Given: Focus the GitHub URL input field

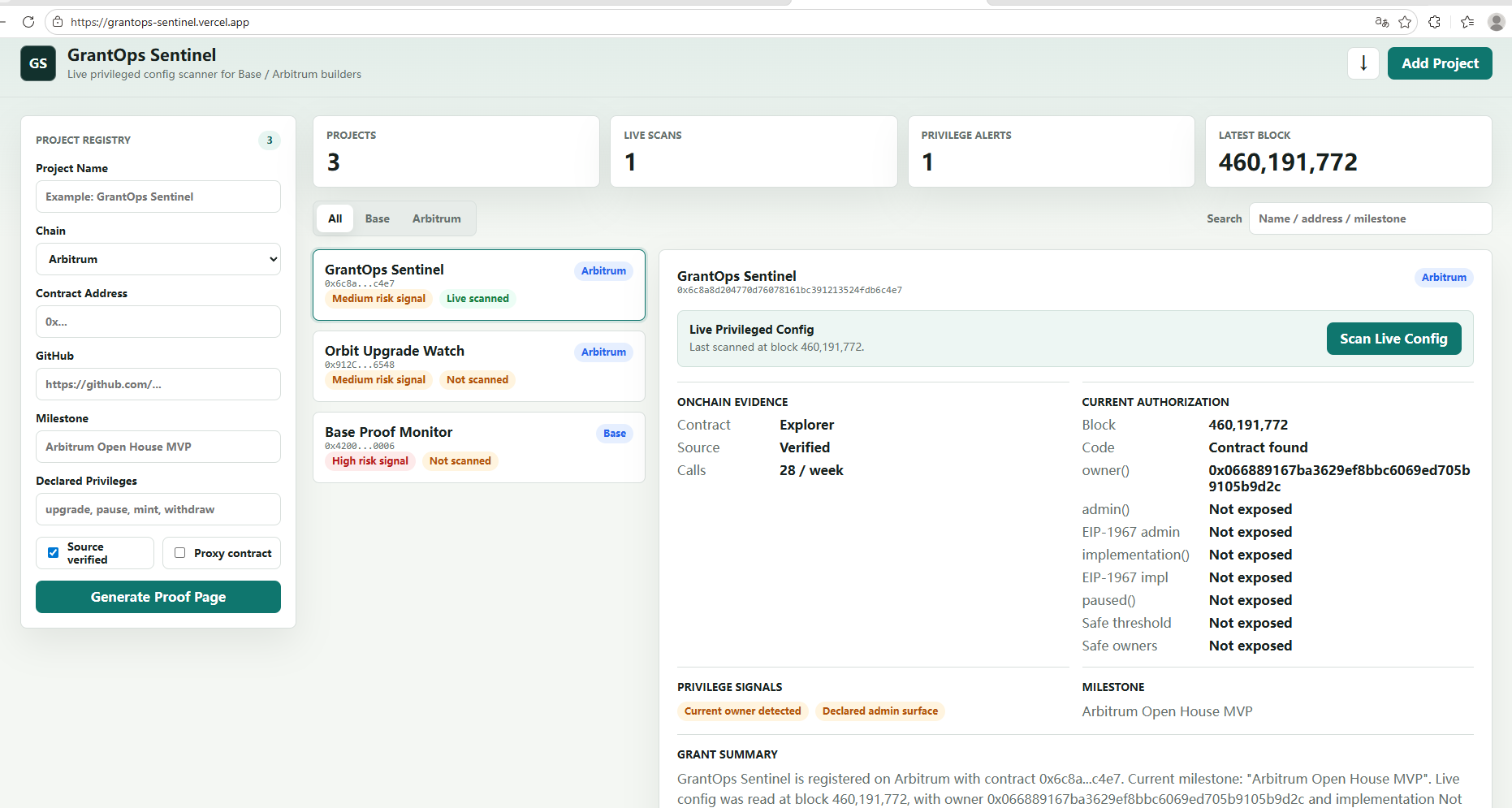Looking at the screenshot, I should tap(158, 384).
